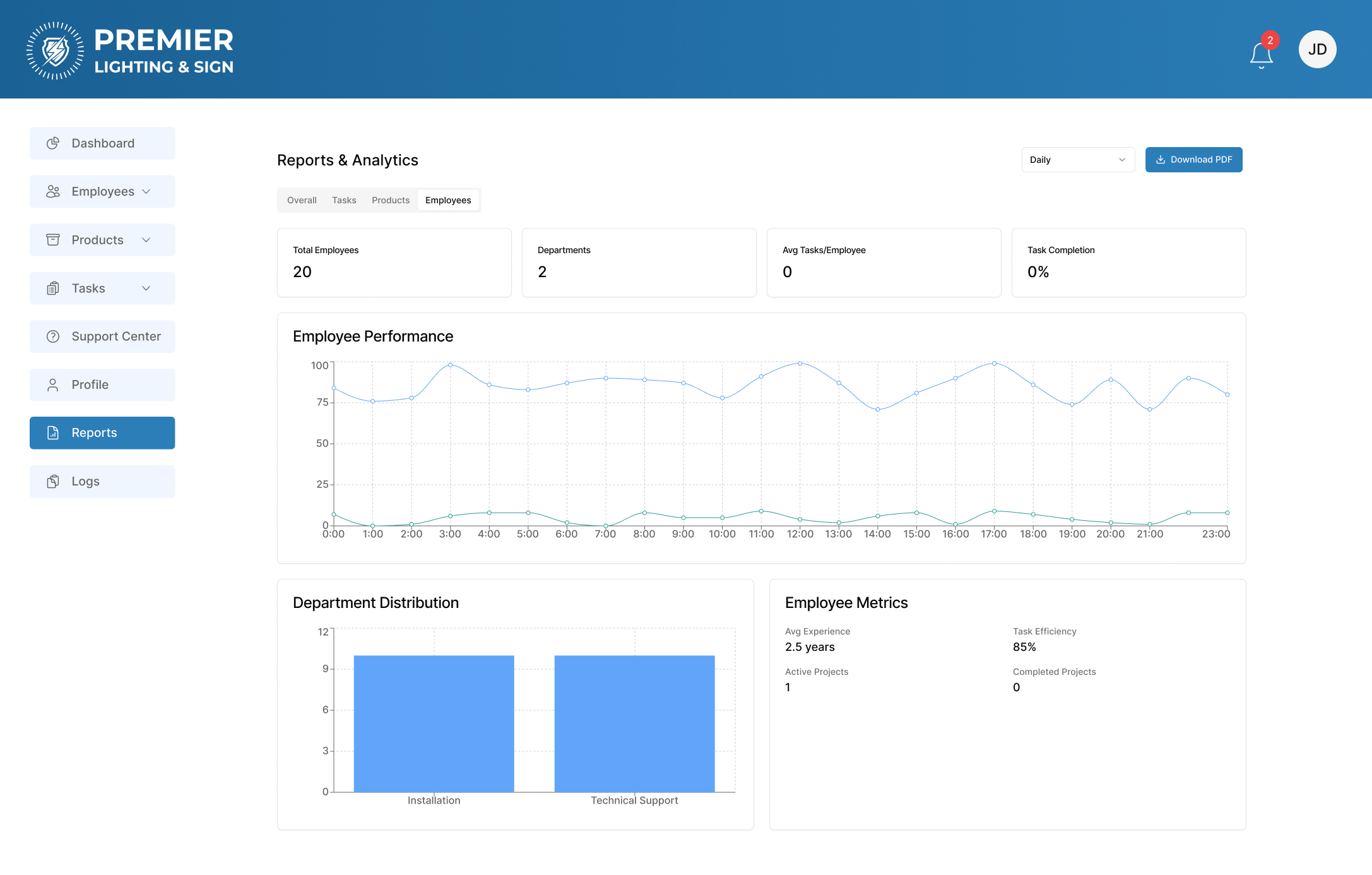The height and width of the screenshot is (875, 1372).
Task: Expand the Employees sidebar chevron
Action: click(x=146, y=192)
